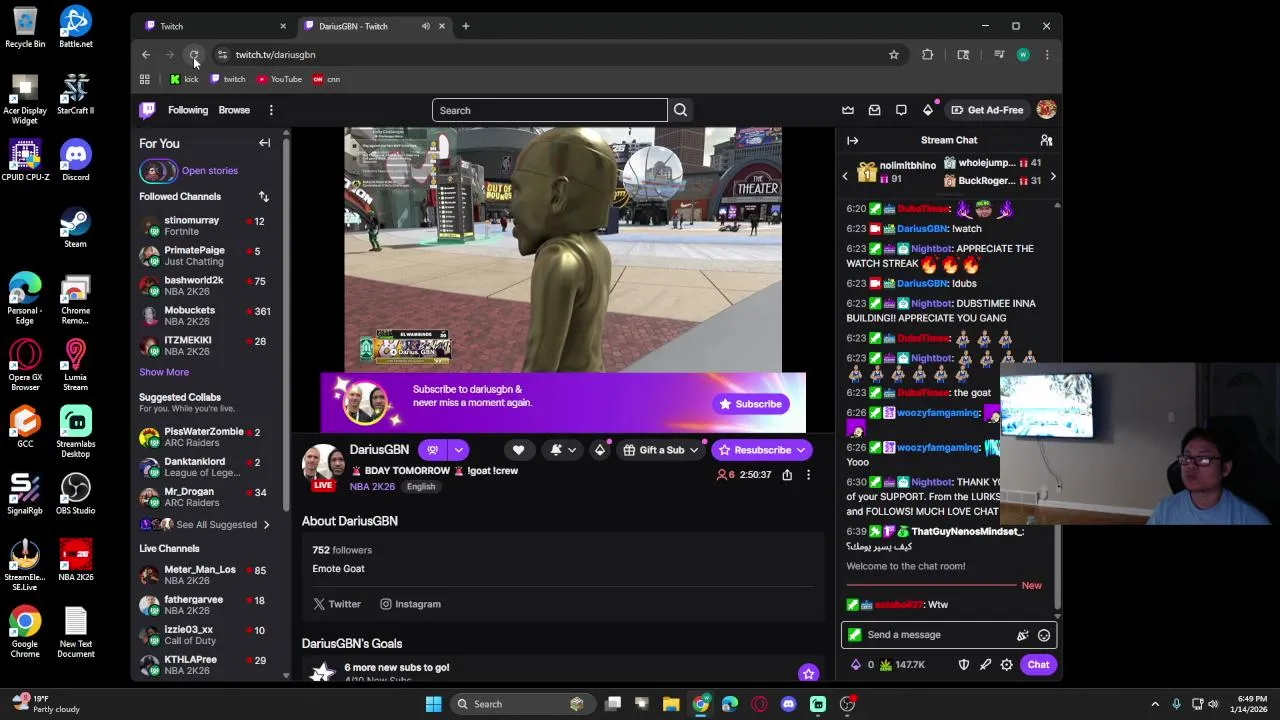1280x720 pixels.
Task: Open OBS Studio desktop shortcut
Action: pos(75,494)
